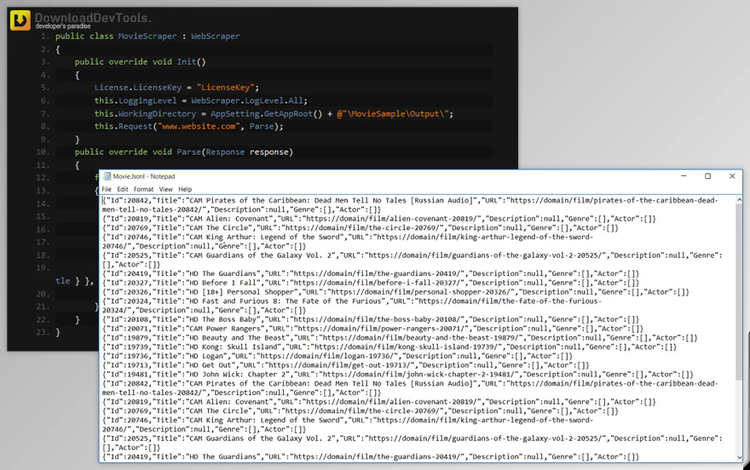The image size is (750, 470).
Task: Open the Help menu in Notepad
Action: point(185,189)
